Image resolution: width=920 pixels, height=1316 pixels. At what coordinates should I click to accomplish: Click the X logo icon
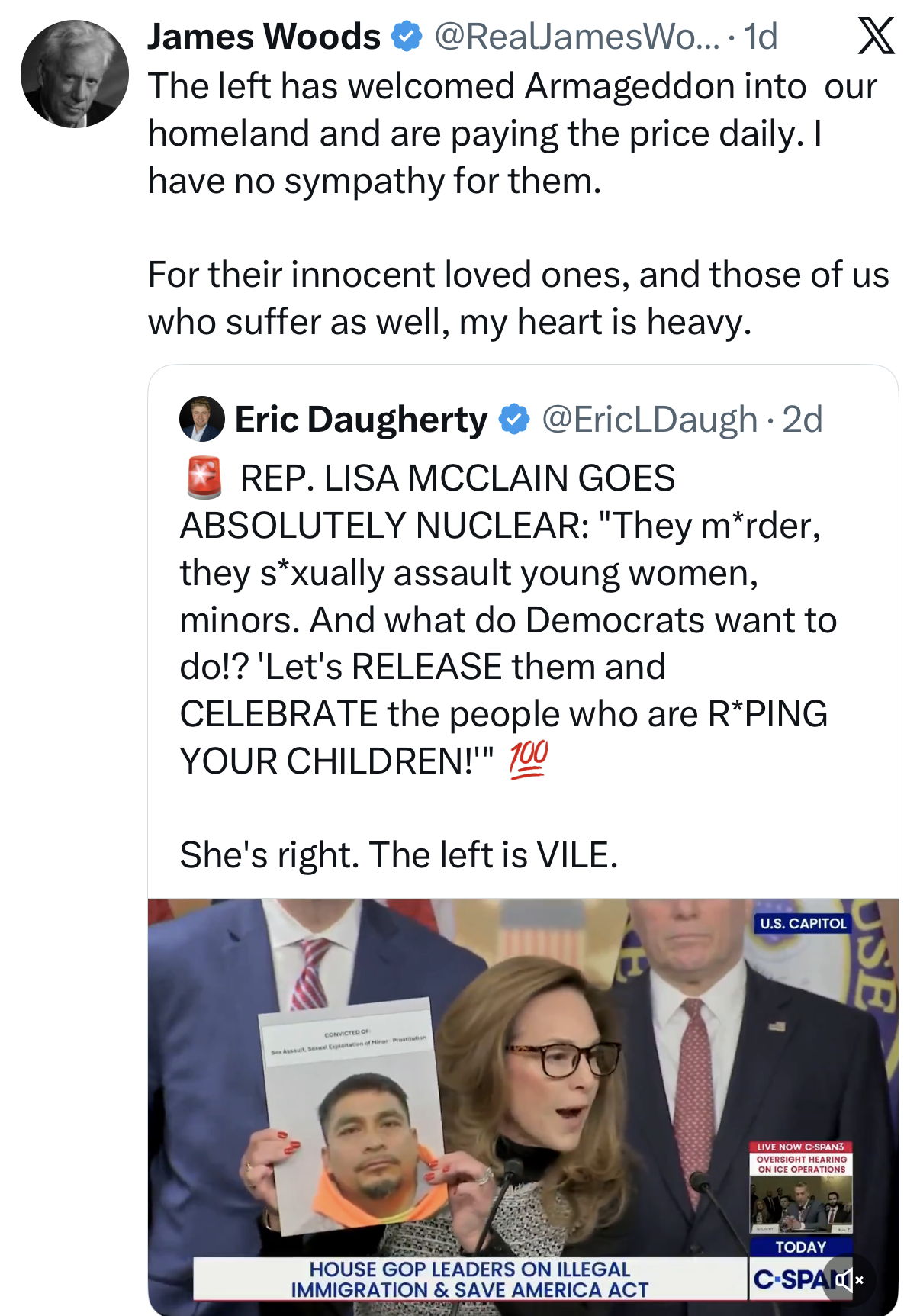[x=876, y=36]
